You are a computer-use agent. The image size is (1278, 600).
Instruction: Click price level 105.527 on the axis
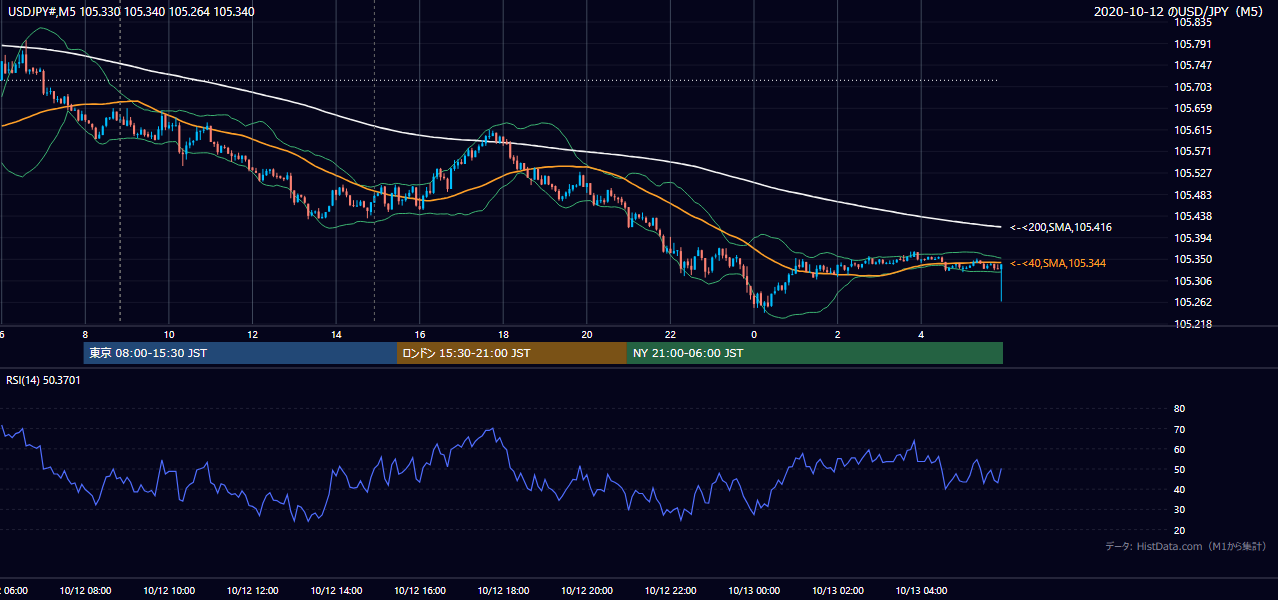click(x=1193, y=173)
